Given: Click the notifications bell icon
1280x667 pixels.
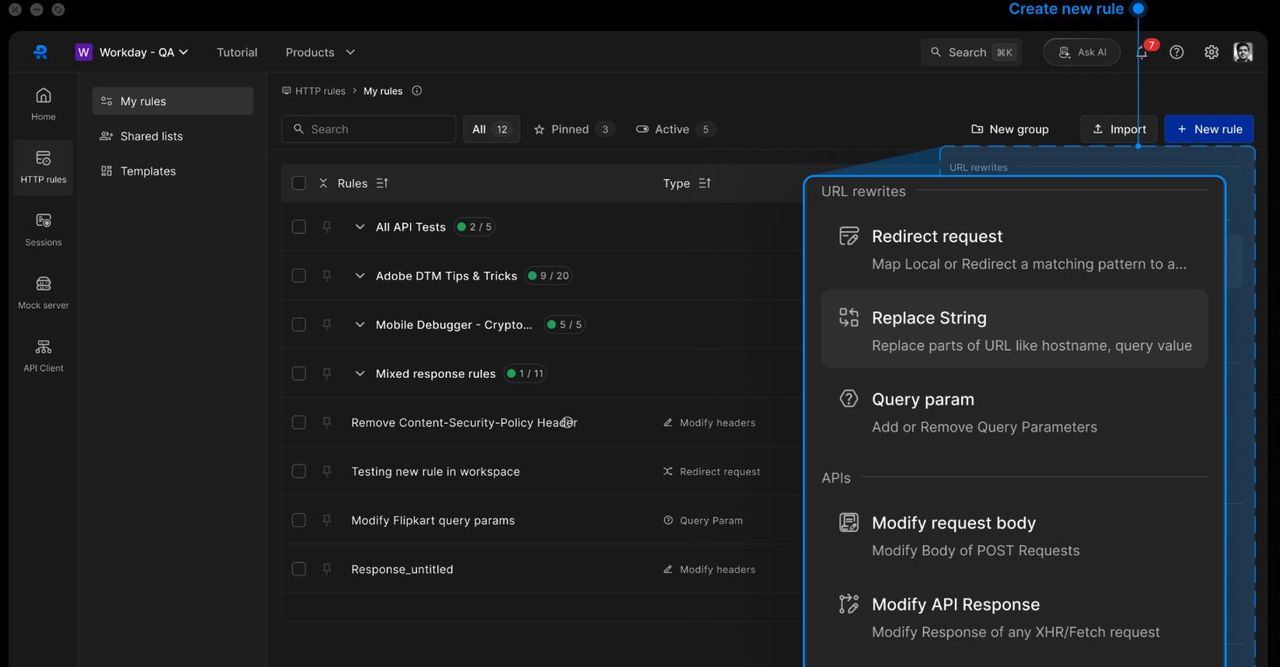Looking at the screenshot, I should click(1142, 52).
